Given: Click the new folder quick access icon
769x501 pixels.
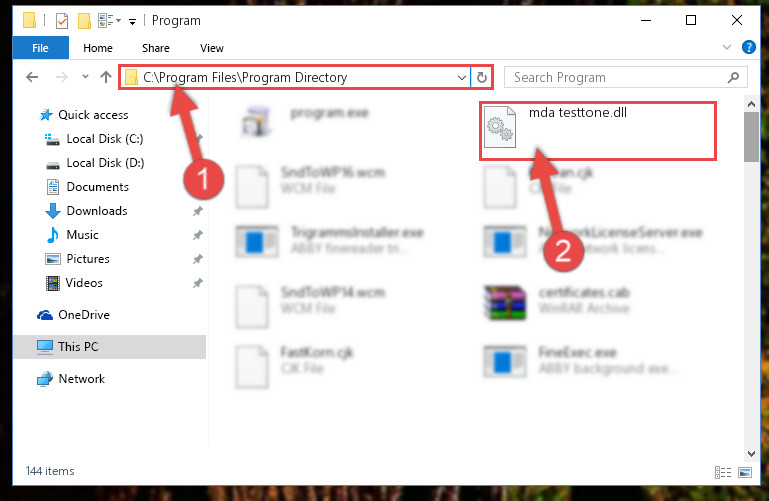Looking at the screenshot, I should (84, 21).
